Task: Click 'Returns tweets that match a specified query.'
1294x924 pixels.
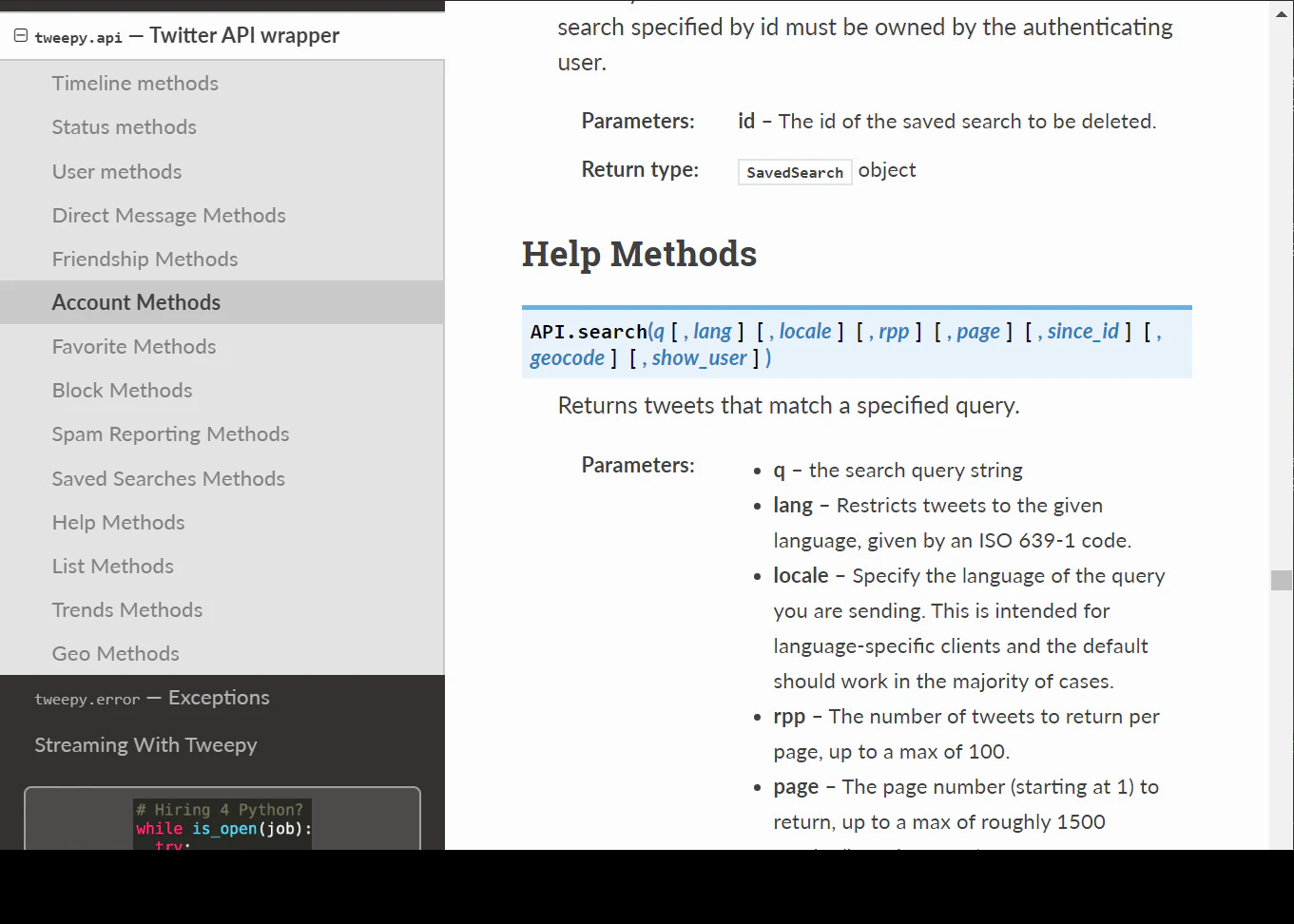Action: point(789,406)
